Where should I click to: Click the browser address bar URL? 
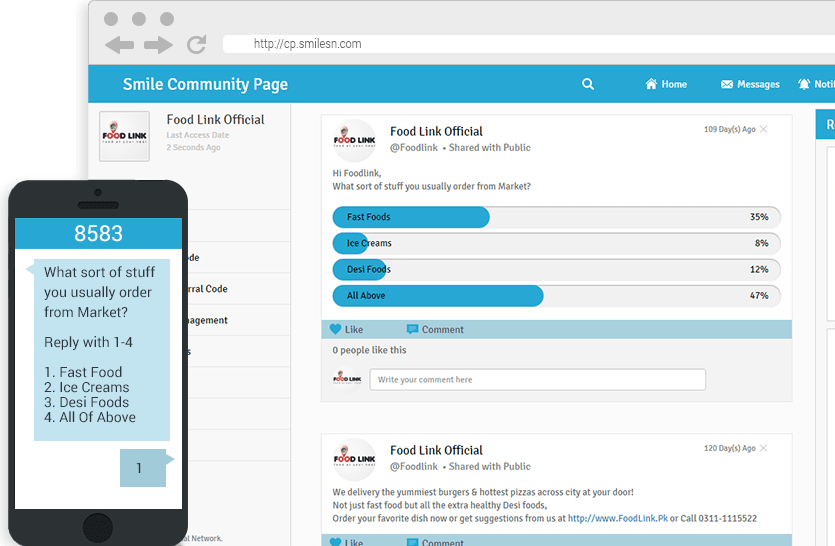tap(308, 44)
